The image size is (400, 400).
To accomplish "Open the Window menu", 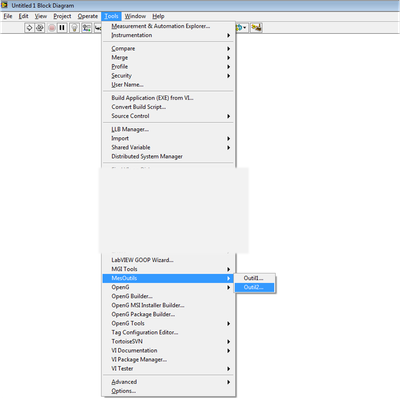I will tap(135, 16).
